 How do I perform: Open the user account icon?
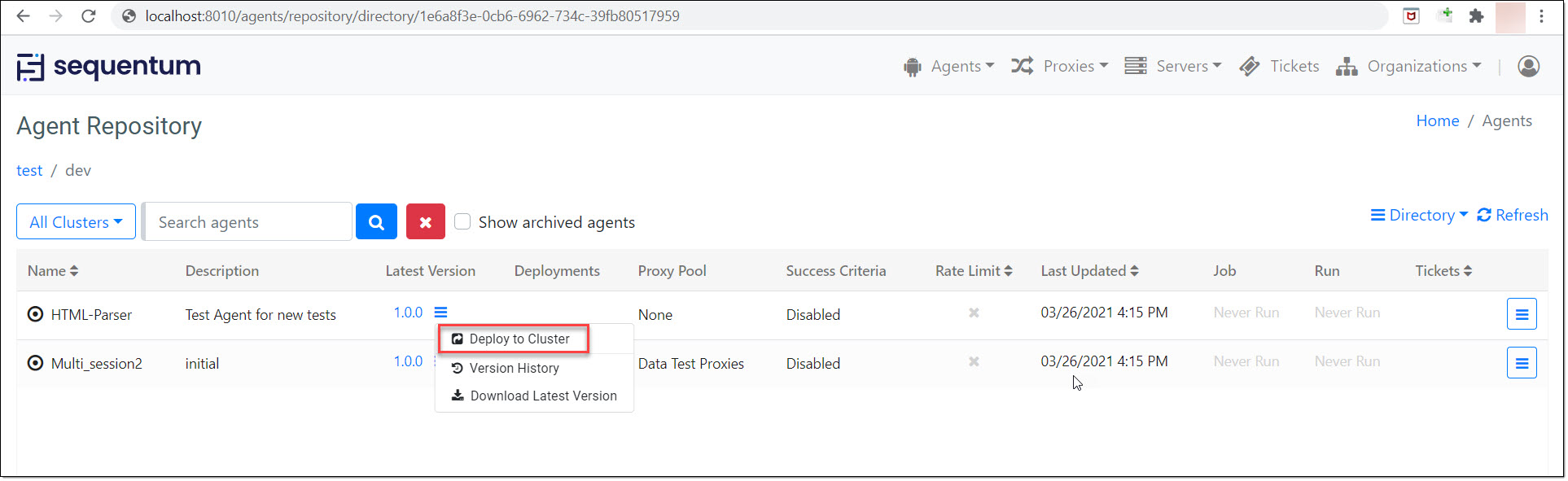1528,66
